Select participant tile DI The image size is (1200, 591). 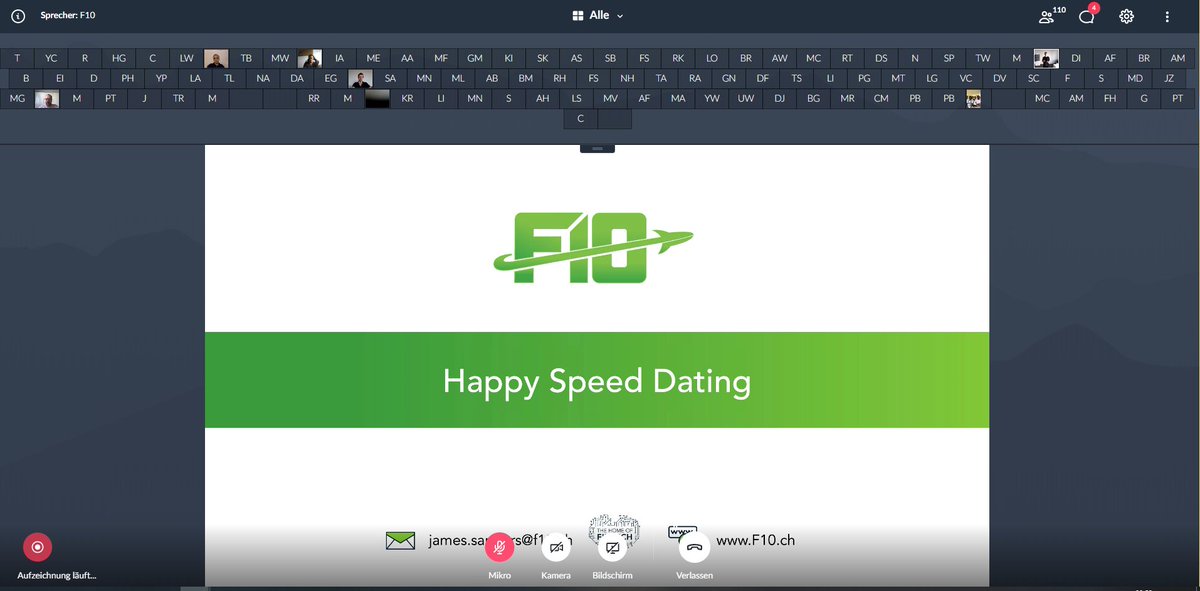(x=1076, y=58)
